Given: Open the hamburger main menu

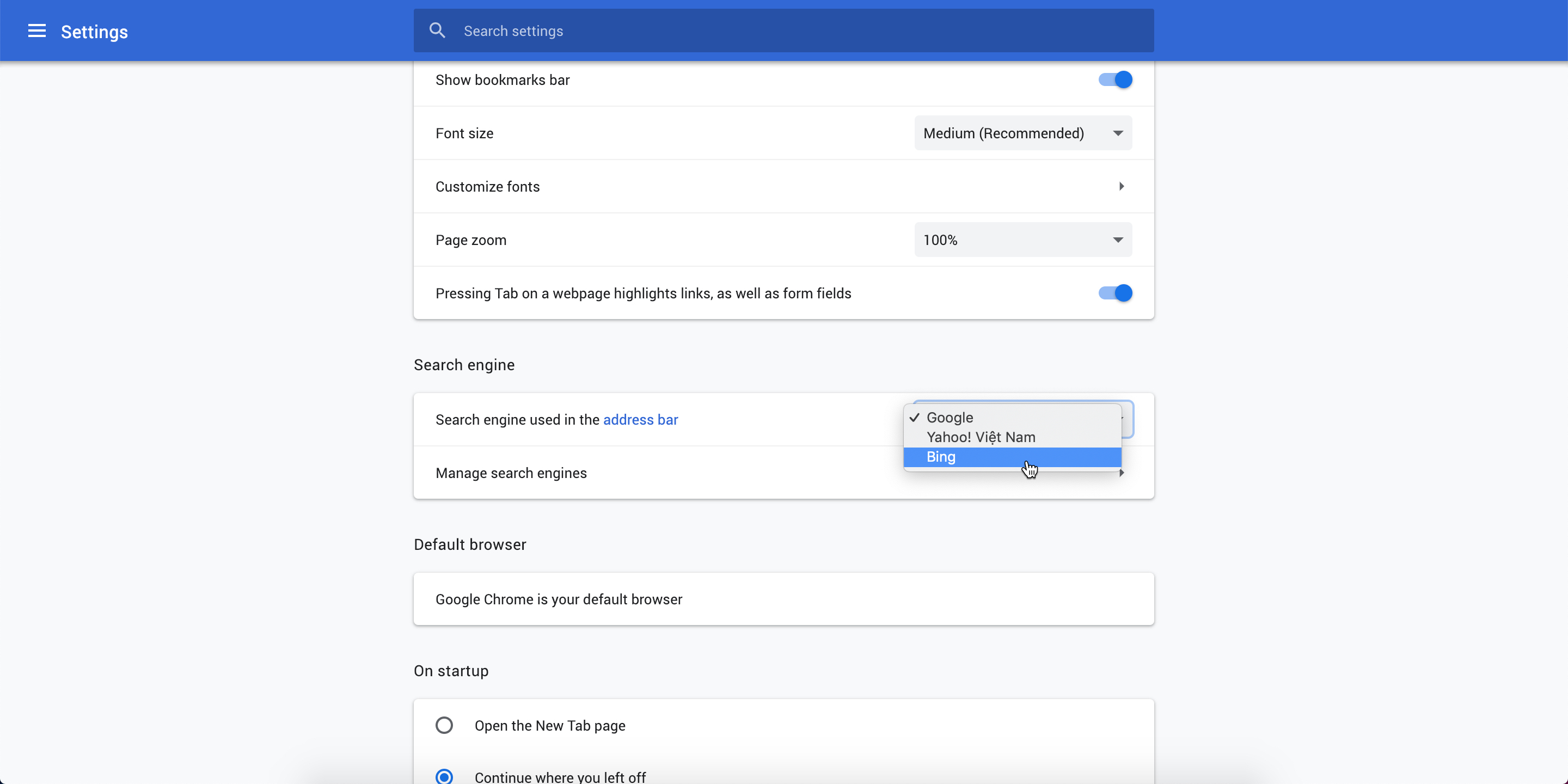Looking at the screenshot, I should tap(36, 31).
